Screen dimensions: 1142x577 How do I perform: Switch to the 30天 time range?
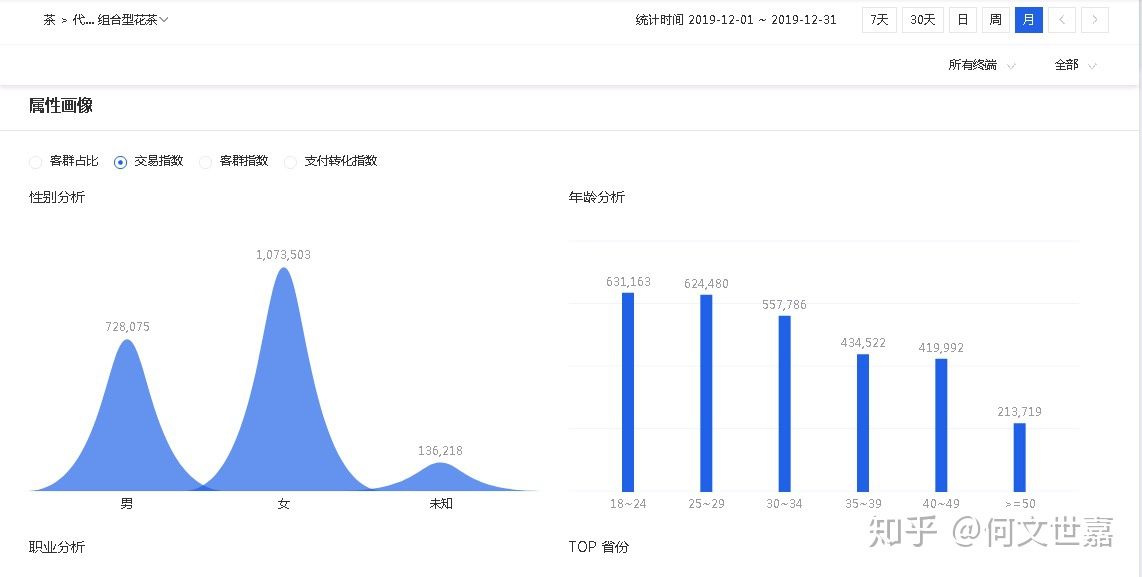[923, 20]
